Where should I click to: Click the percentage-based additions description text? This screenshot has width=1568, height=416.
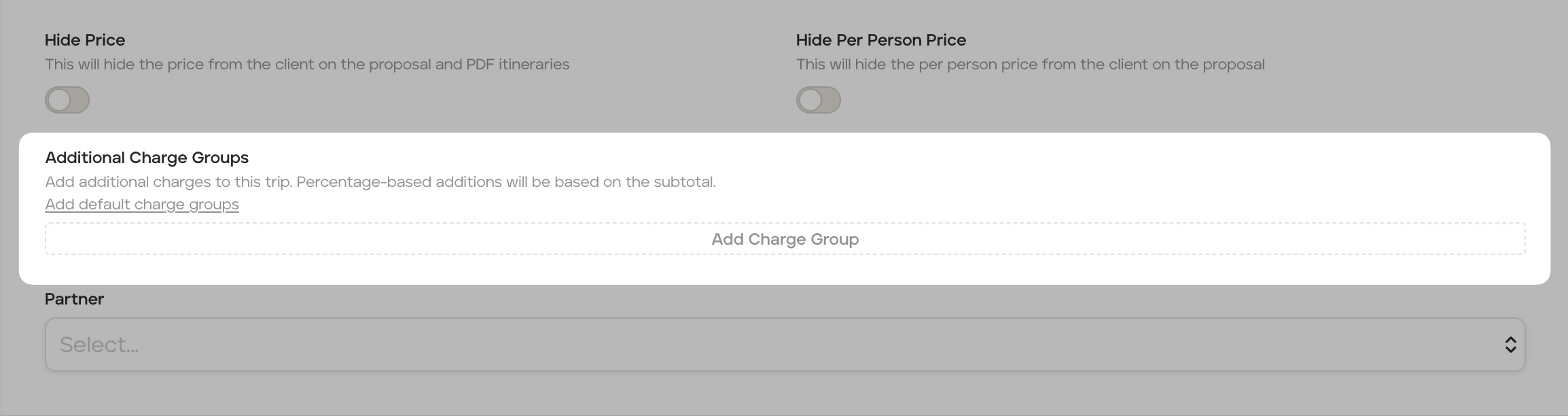tap(506, 182)
